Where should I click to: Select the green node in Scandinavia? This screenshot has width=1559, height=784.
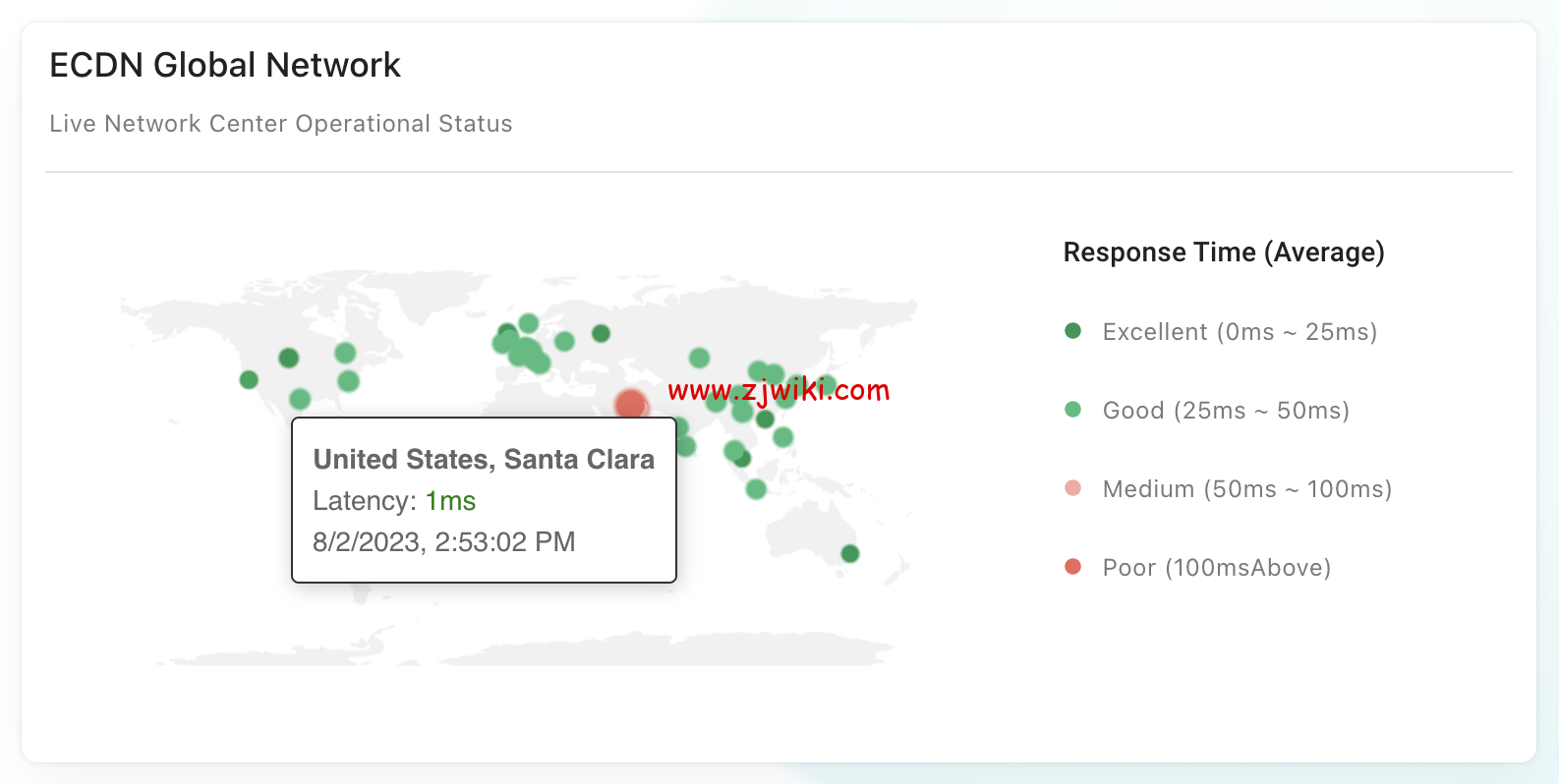click(528, 323)
